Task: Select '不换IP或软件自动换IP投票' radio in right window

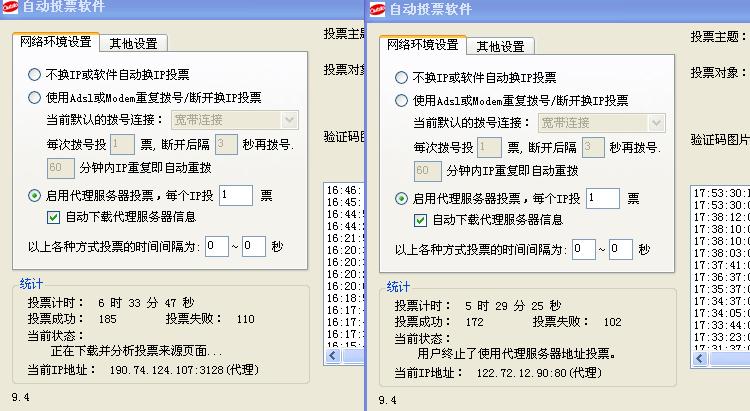Action: (402, 77)
